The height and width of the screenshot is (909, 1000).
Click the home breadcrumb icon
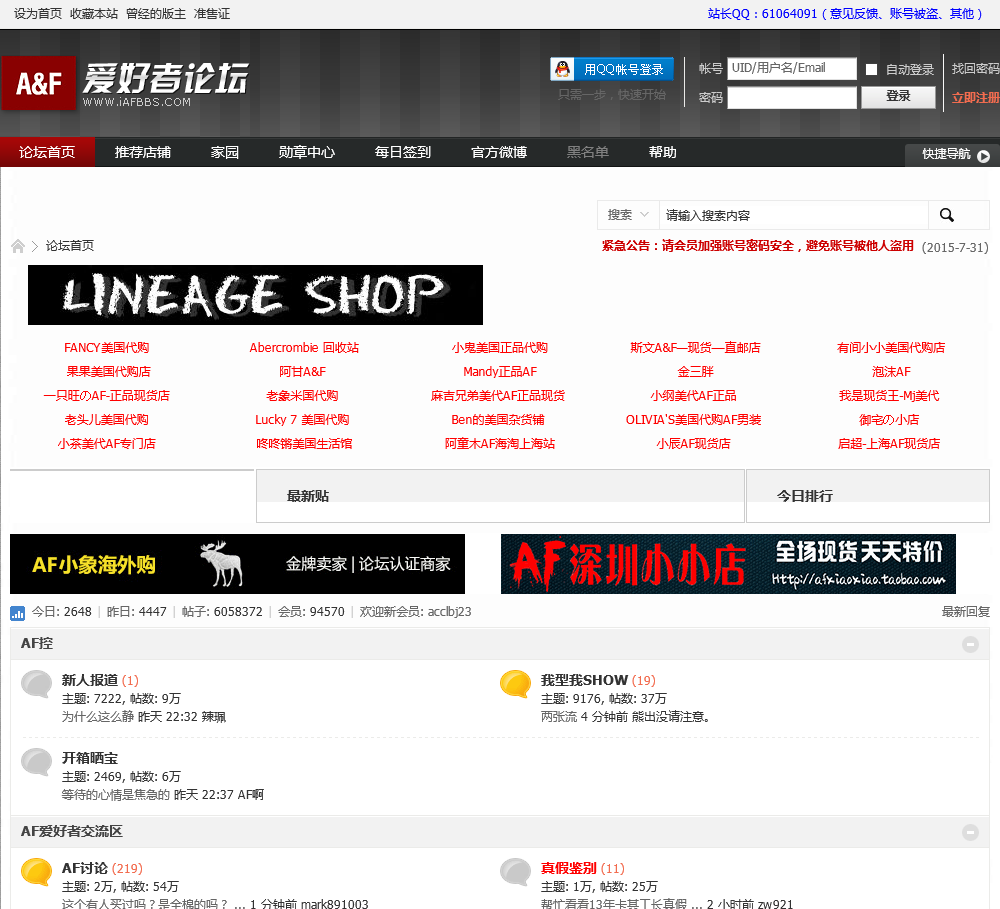(18, 246)
